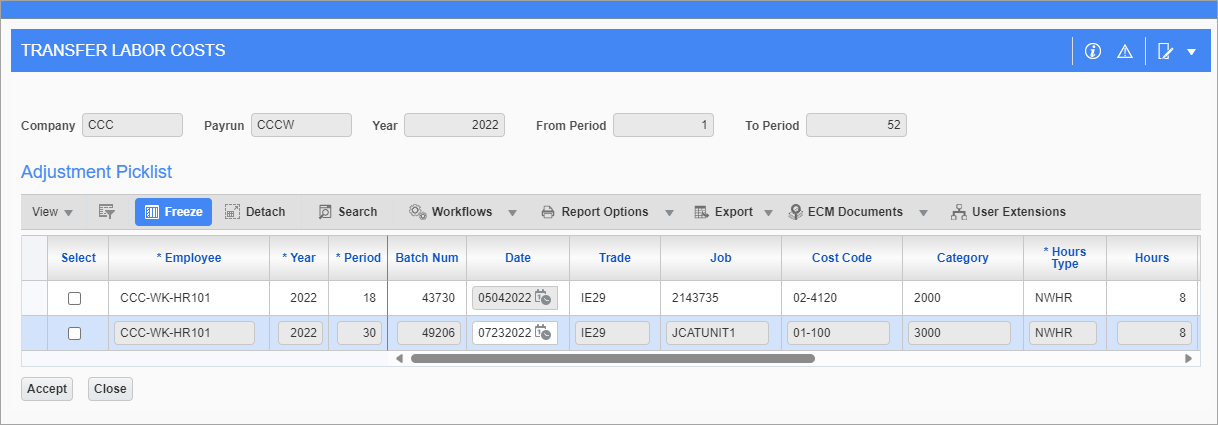The image size is (1218, 425).
Task: Expand the Export dropdown arrow
Action: click(x=769, y=212)
